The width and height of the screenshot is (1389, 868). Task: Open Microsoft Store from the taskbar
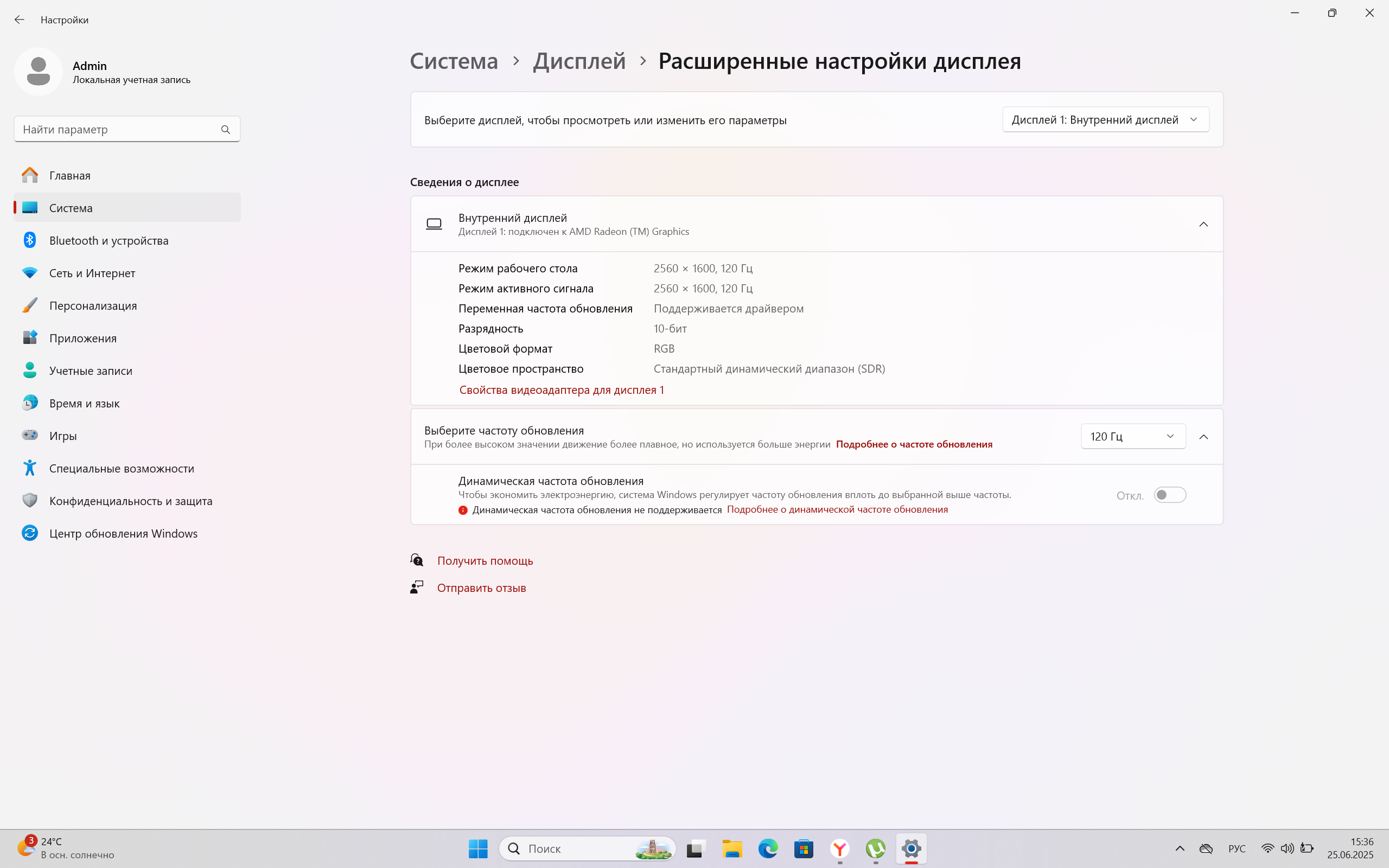804,848
